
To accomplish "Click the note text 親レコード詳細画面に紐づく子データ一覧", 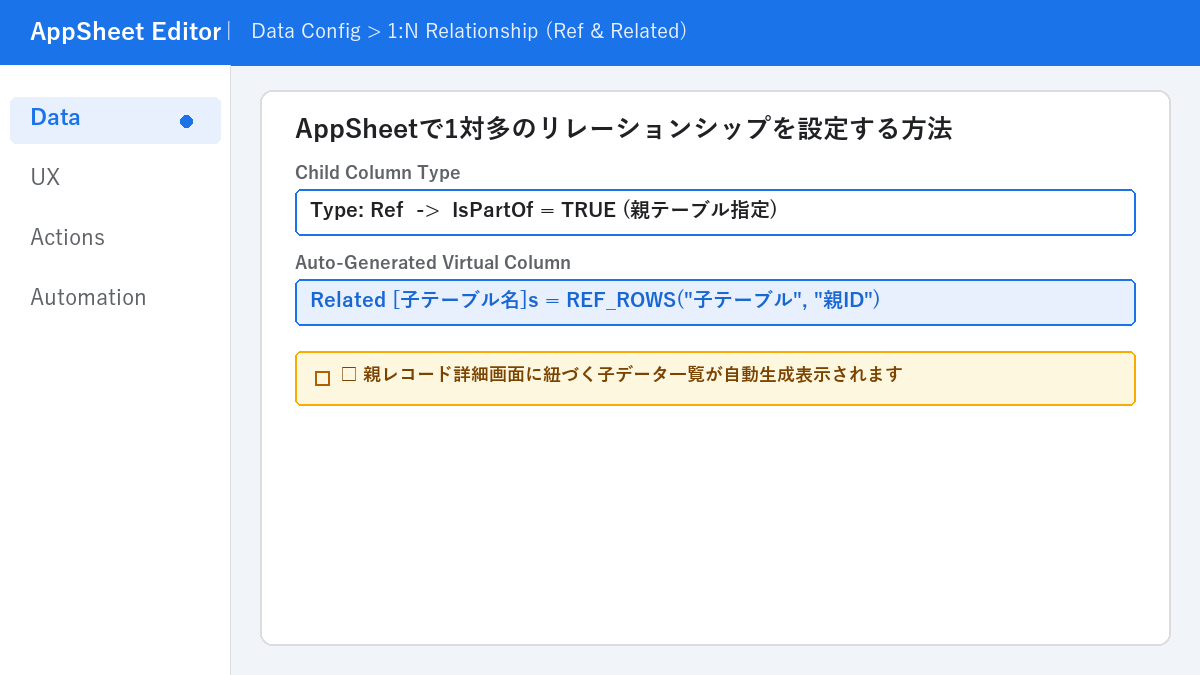I will point(532,375).
